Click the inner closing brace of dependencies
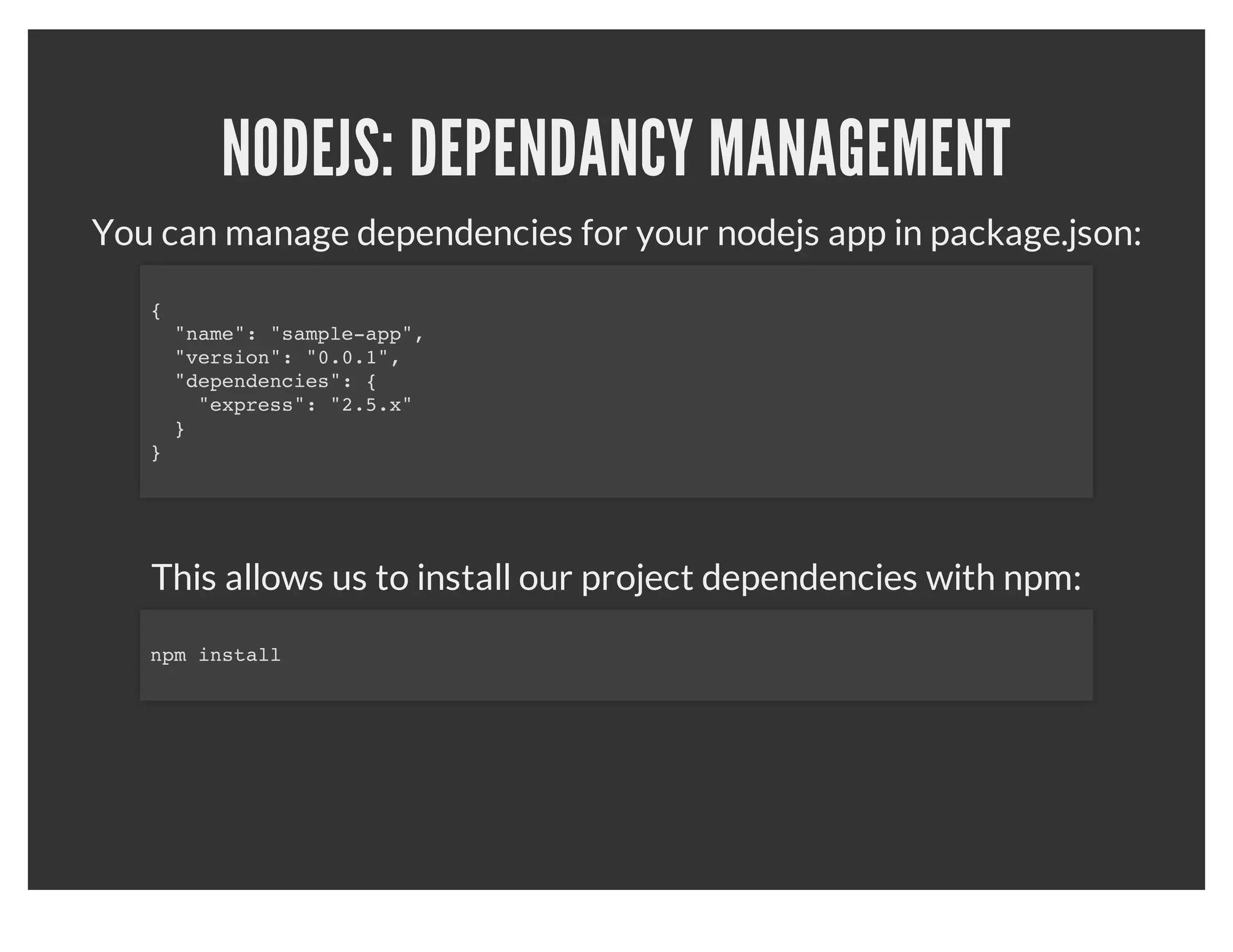Viewport: 1233px width, 952px height. click(x=179, y=428)
